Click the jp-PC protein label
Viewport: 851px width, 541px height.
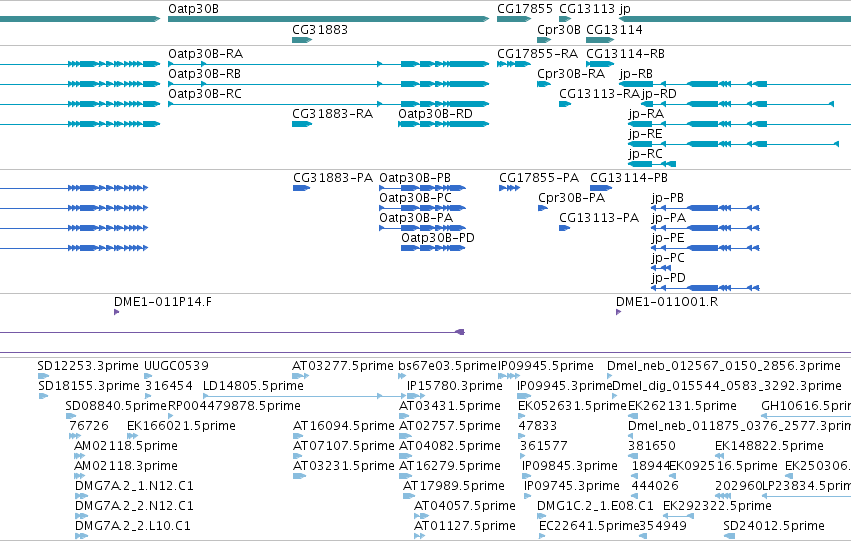668,258
